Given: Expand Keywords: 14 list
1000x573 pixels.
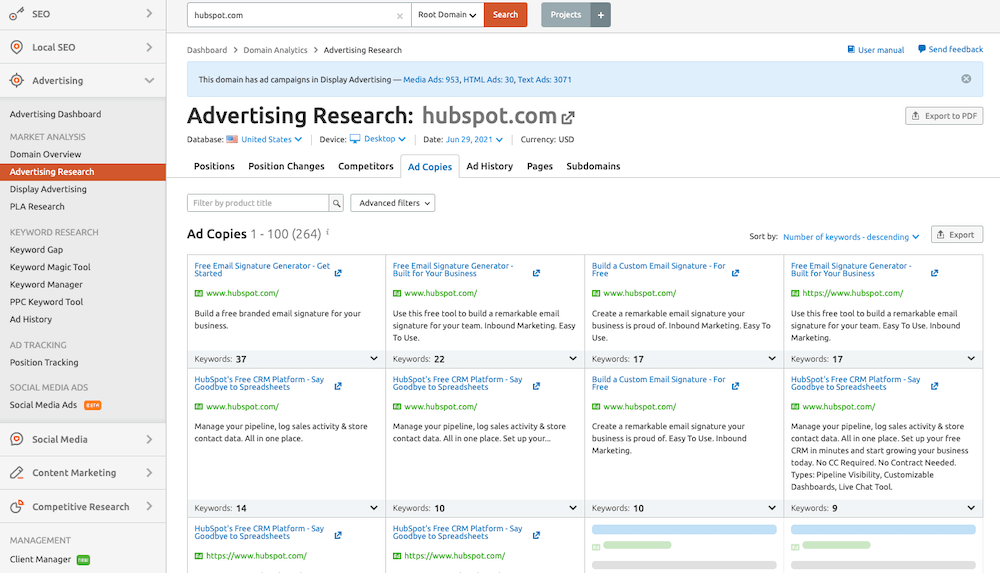Looking at the screenshot, I should [374, 508].
